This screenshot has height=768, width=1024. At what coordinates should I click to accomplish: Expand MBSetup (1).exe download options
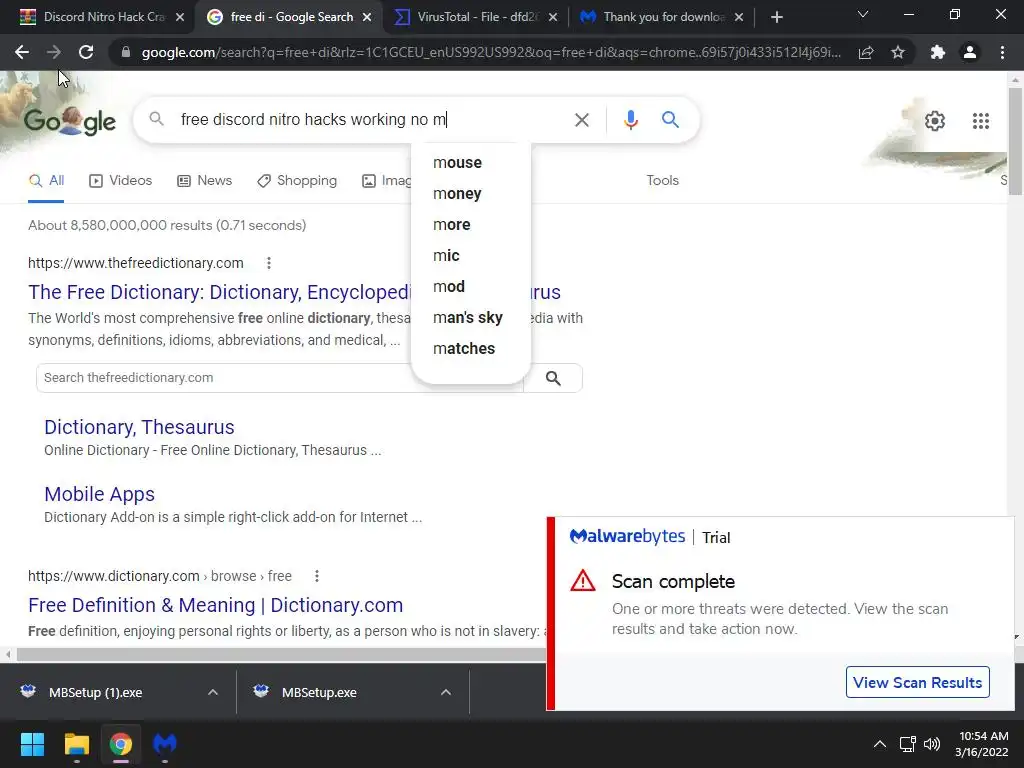click(213, 692)
